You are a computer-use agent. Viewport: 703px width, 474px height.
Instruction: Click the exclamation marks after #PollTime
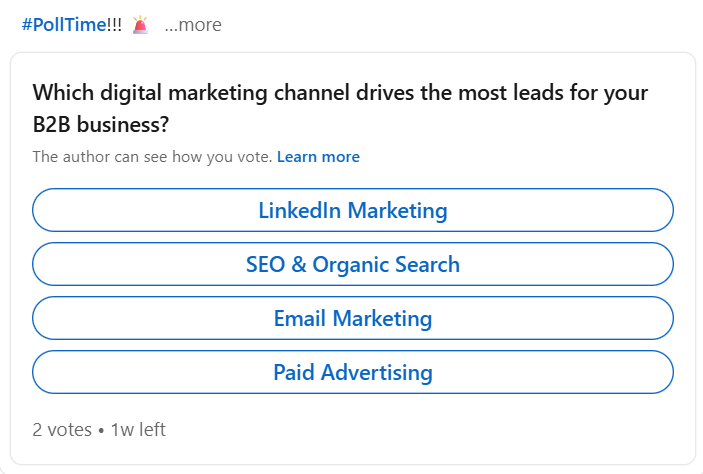click(114, 25)
